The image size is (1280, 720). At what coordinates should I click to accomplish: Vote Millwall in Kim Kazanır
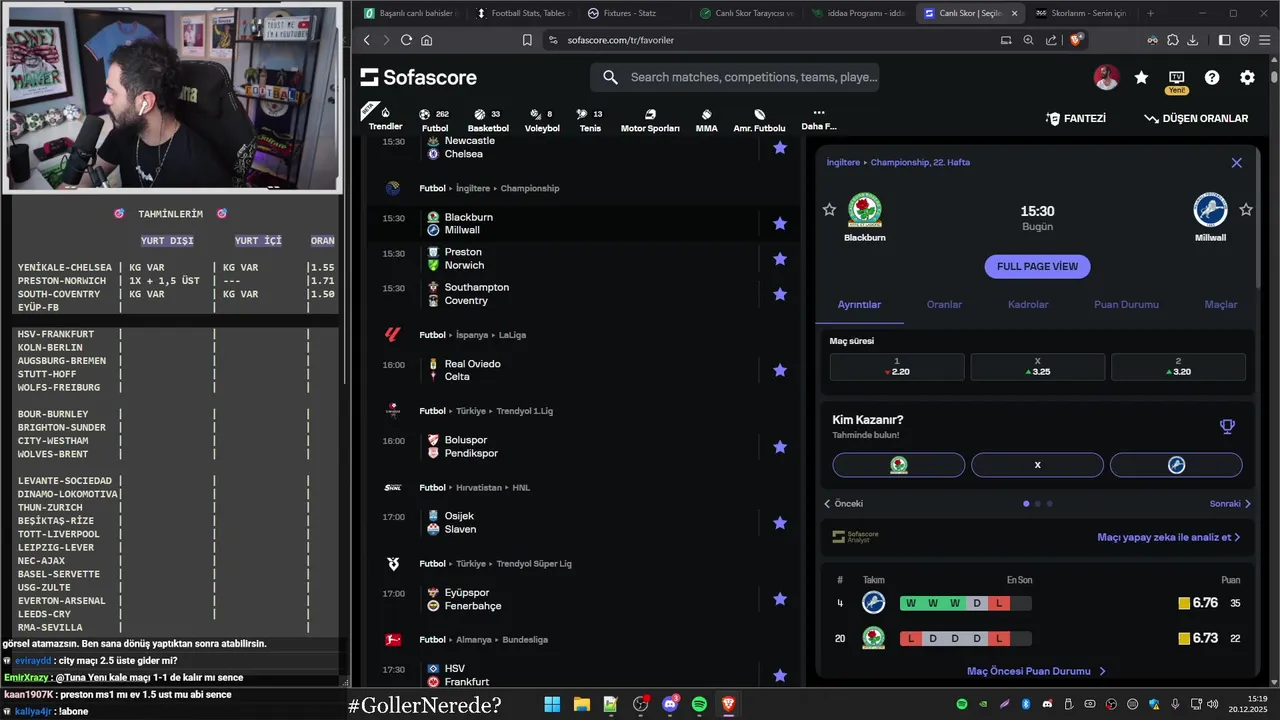click(x=1176, y=465)
